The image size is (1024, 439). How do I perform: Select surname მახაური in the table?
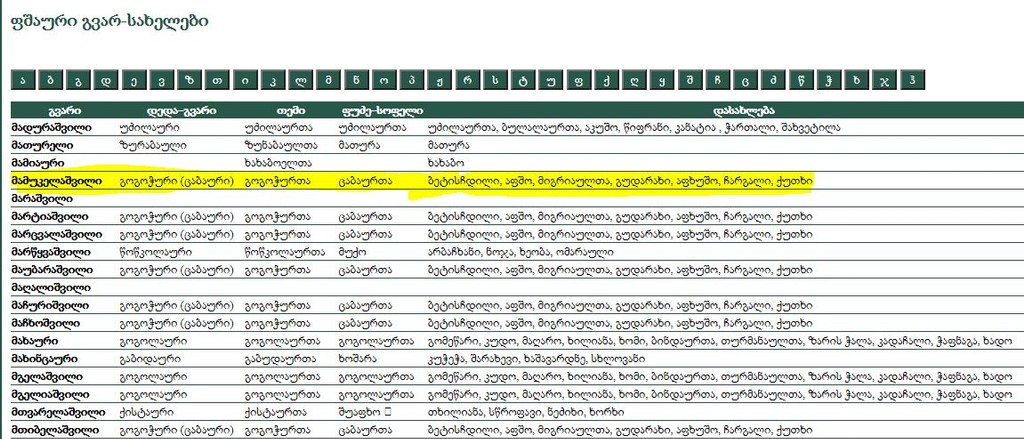[x=35, y=340]
